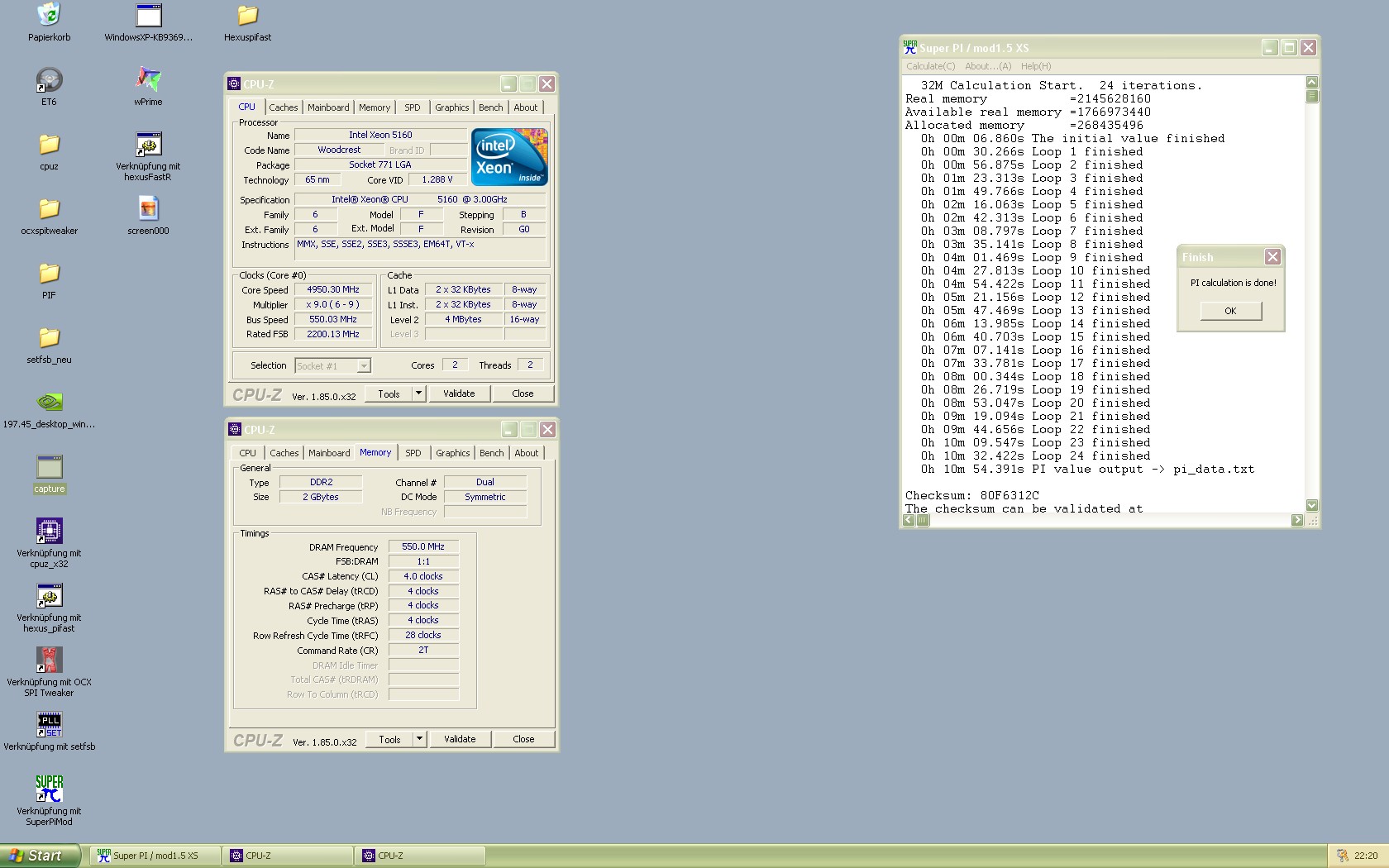
Task: Open the setfsb_neu folder icon
Action: point(49,337)
